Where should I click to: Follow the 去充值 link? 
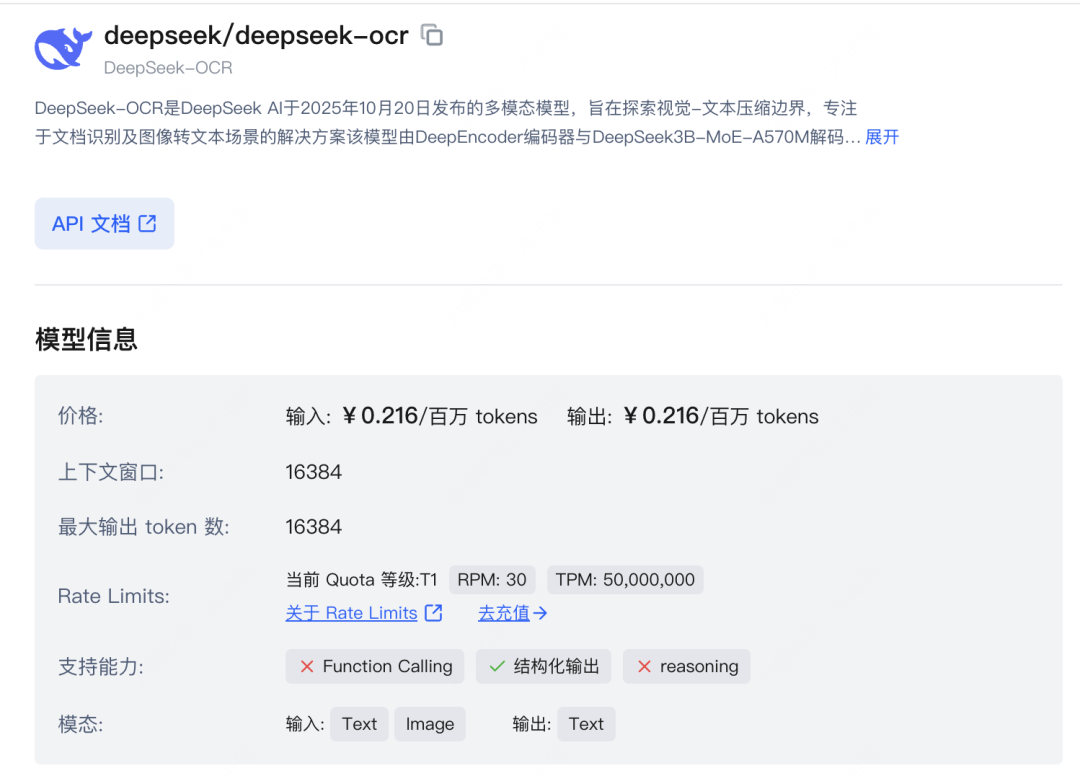tap(503, 613)
